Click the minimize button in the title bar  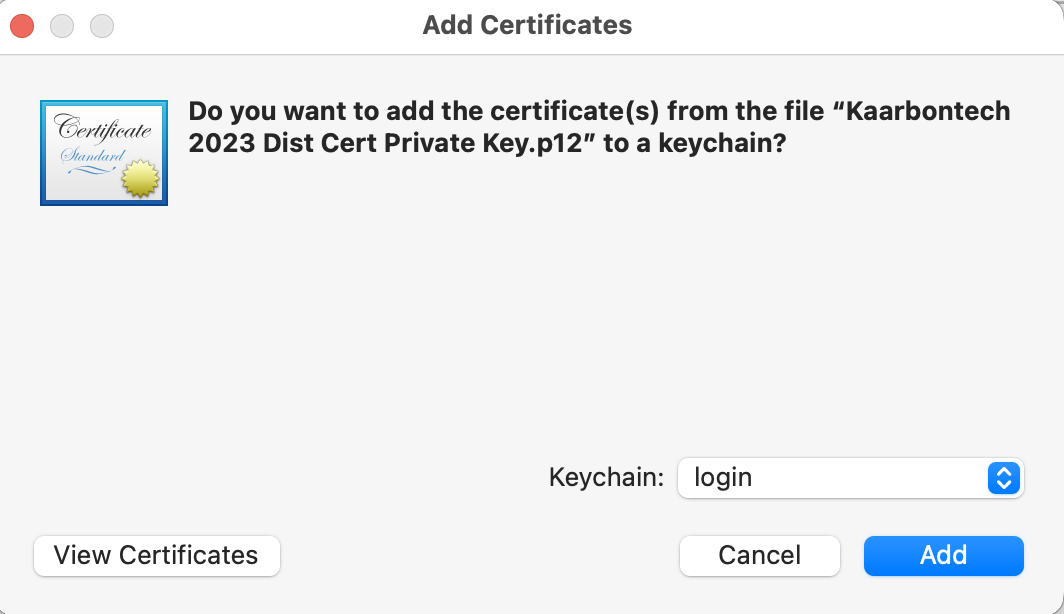[x=61, y=25]
